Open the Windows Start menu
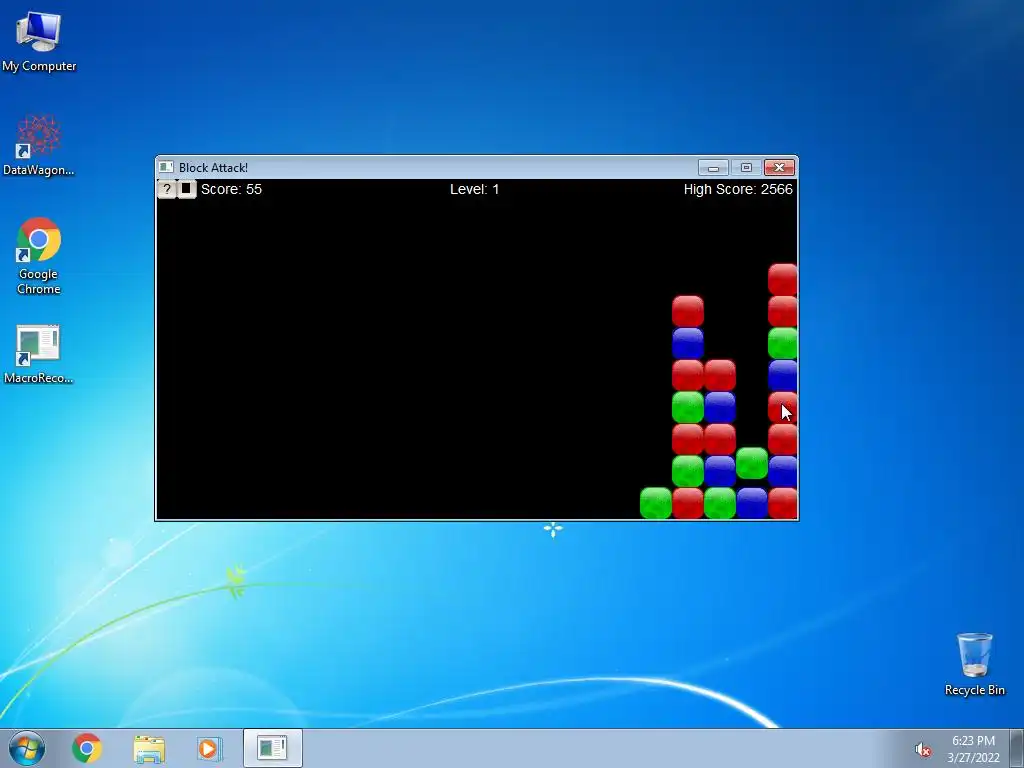This screenshot has height=768, width=1024. (x=27, y=748)
